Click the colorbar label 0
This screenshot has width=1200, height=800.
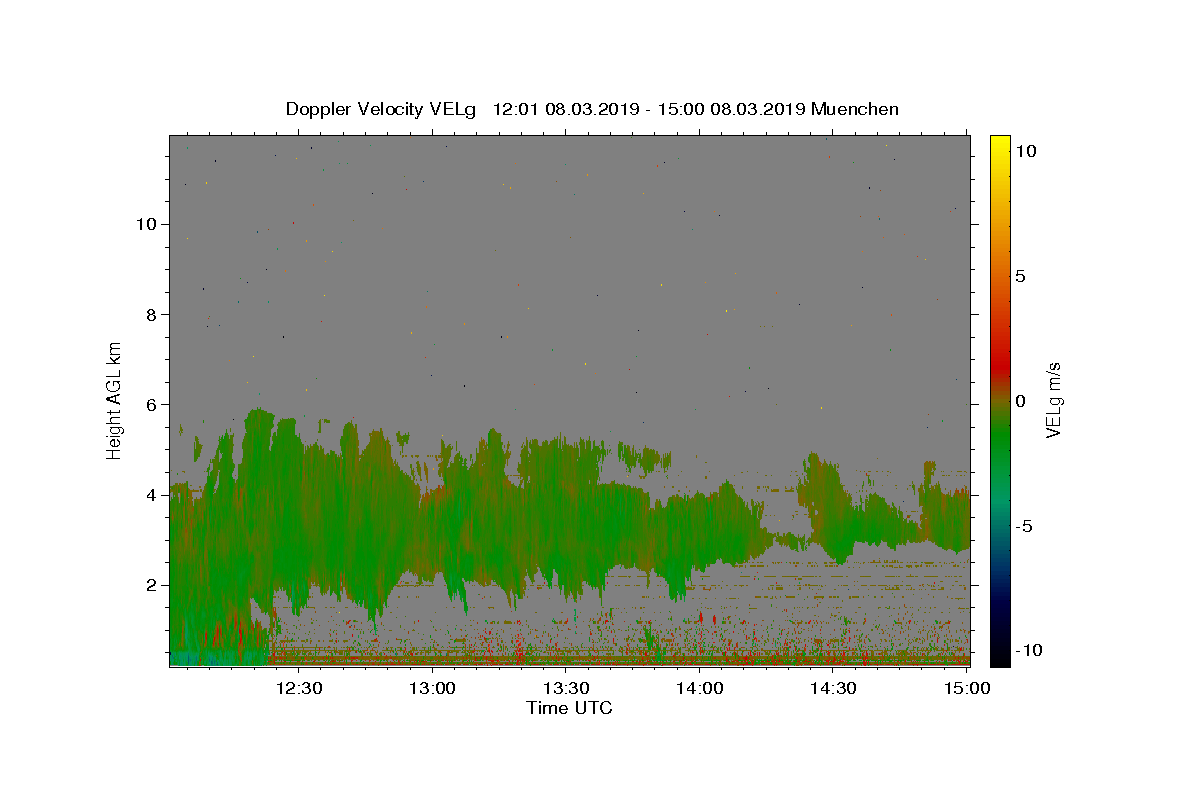click(1020, 401)
